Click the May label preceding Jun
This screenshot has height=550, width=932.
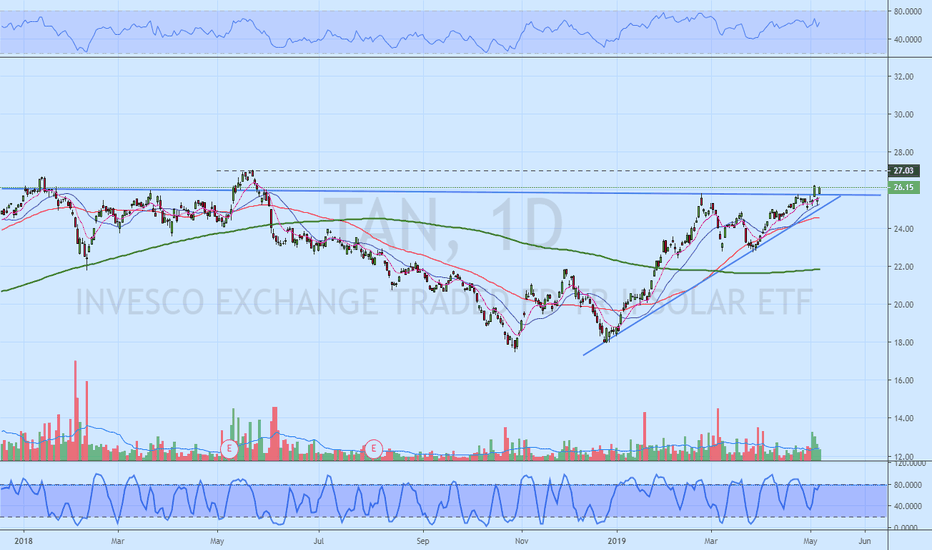tap(810, 541)
